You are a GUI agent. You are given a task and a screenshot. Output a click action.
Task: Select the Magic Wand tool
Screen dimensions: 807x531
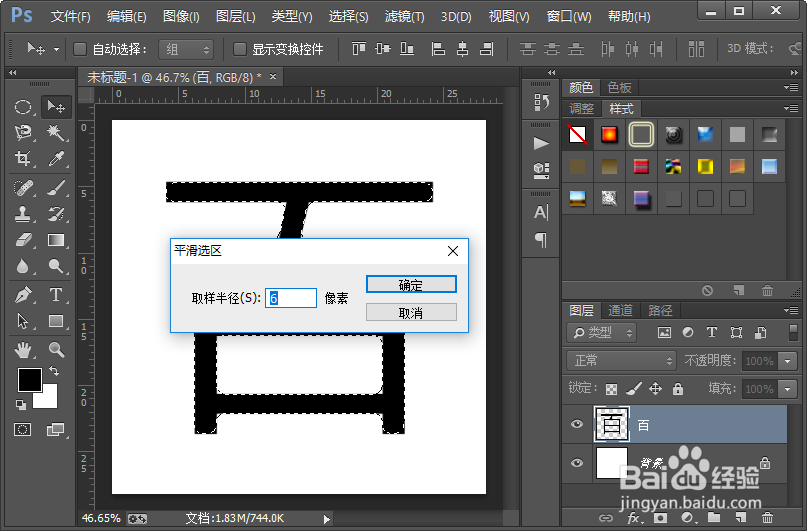coord(56,133)
